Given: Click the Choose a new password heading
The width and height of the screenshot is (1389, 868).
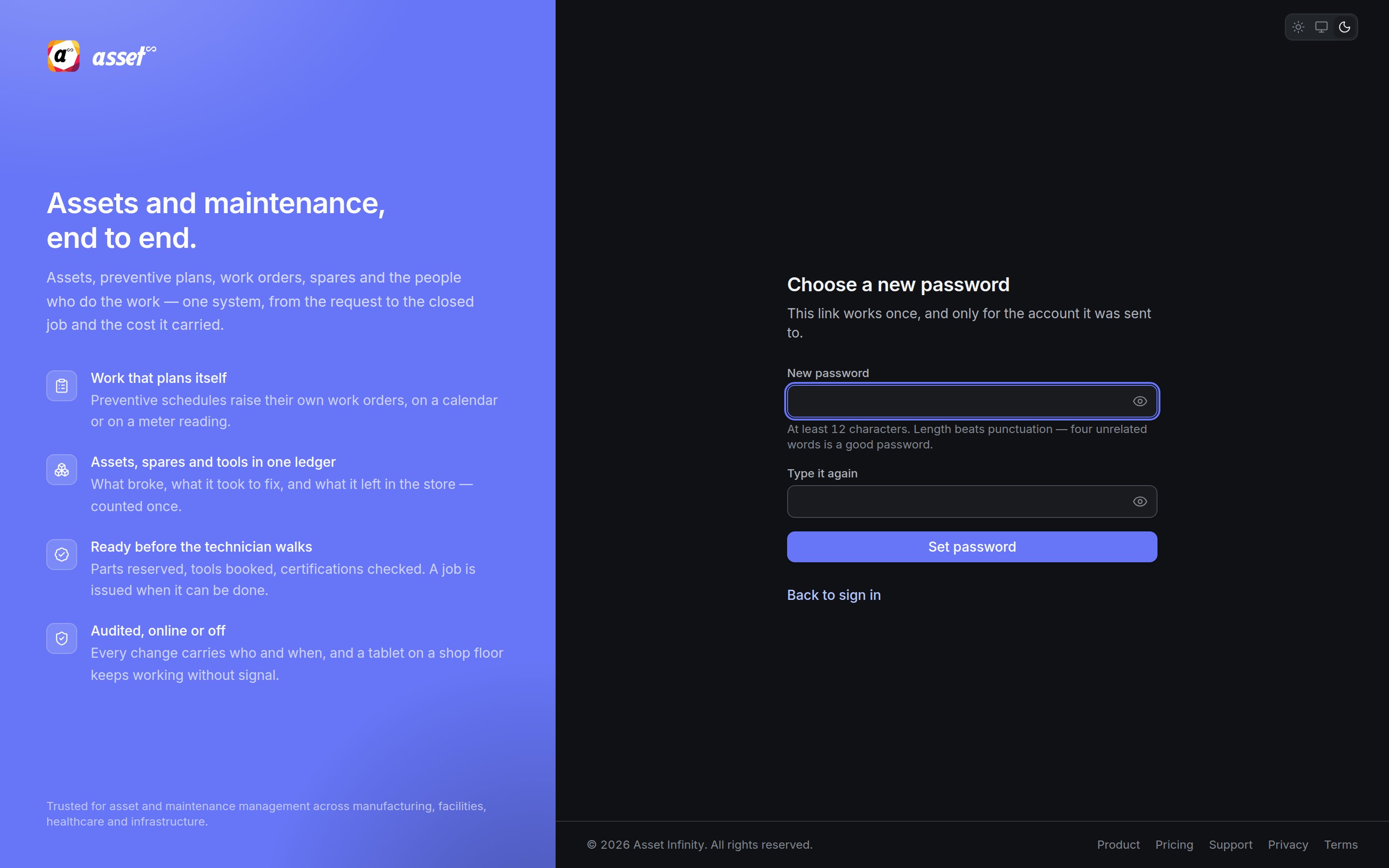Looking at the screenshot, I should pos(898,285).
